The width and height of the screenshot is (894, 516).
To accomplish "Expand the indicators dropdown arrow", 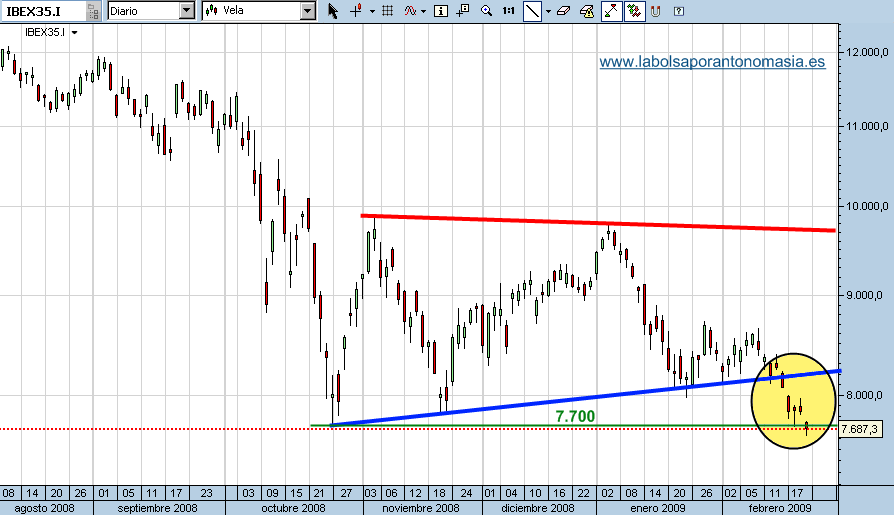I will [x=423, y=11].
